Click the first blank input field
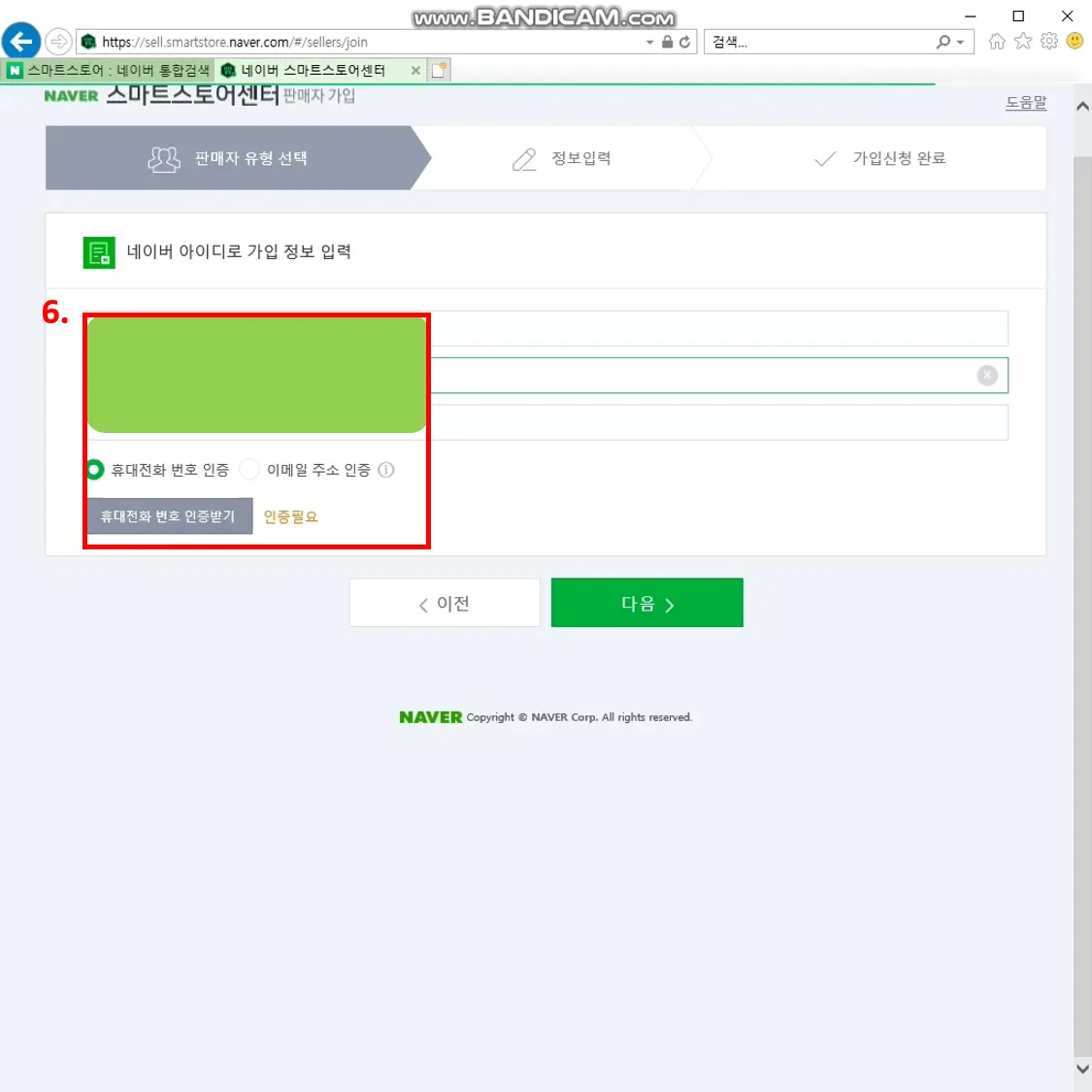Viewport: 1092px width, 1092px height. (x=546, y=329)
